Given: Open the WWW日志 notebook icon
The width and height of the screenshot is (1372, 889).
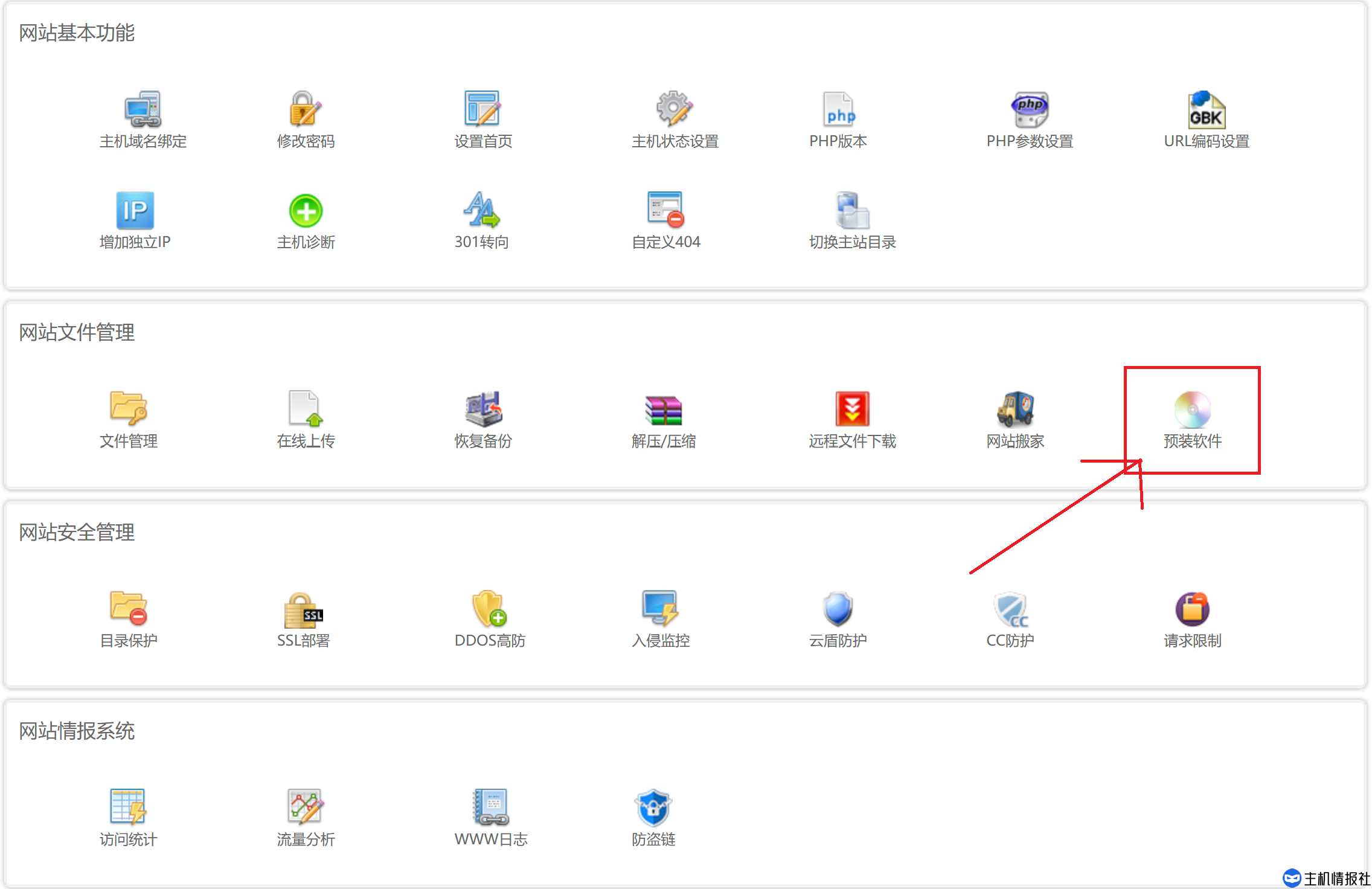Looking at the screenshot, I should 490,807.
